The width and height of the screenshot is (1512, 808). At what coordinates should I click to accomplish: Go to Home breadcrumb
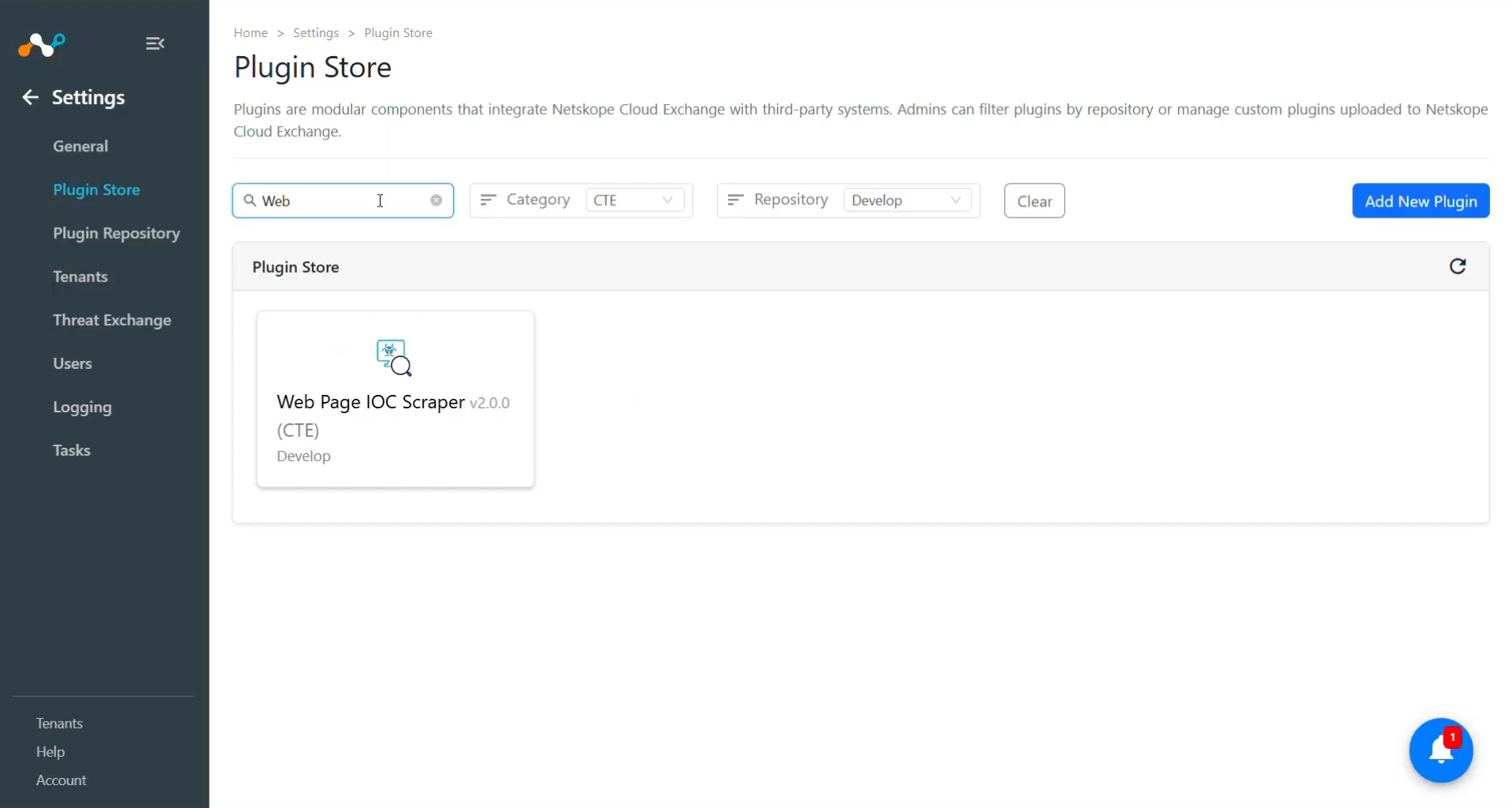tap(251, 32)
